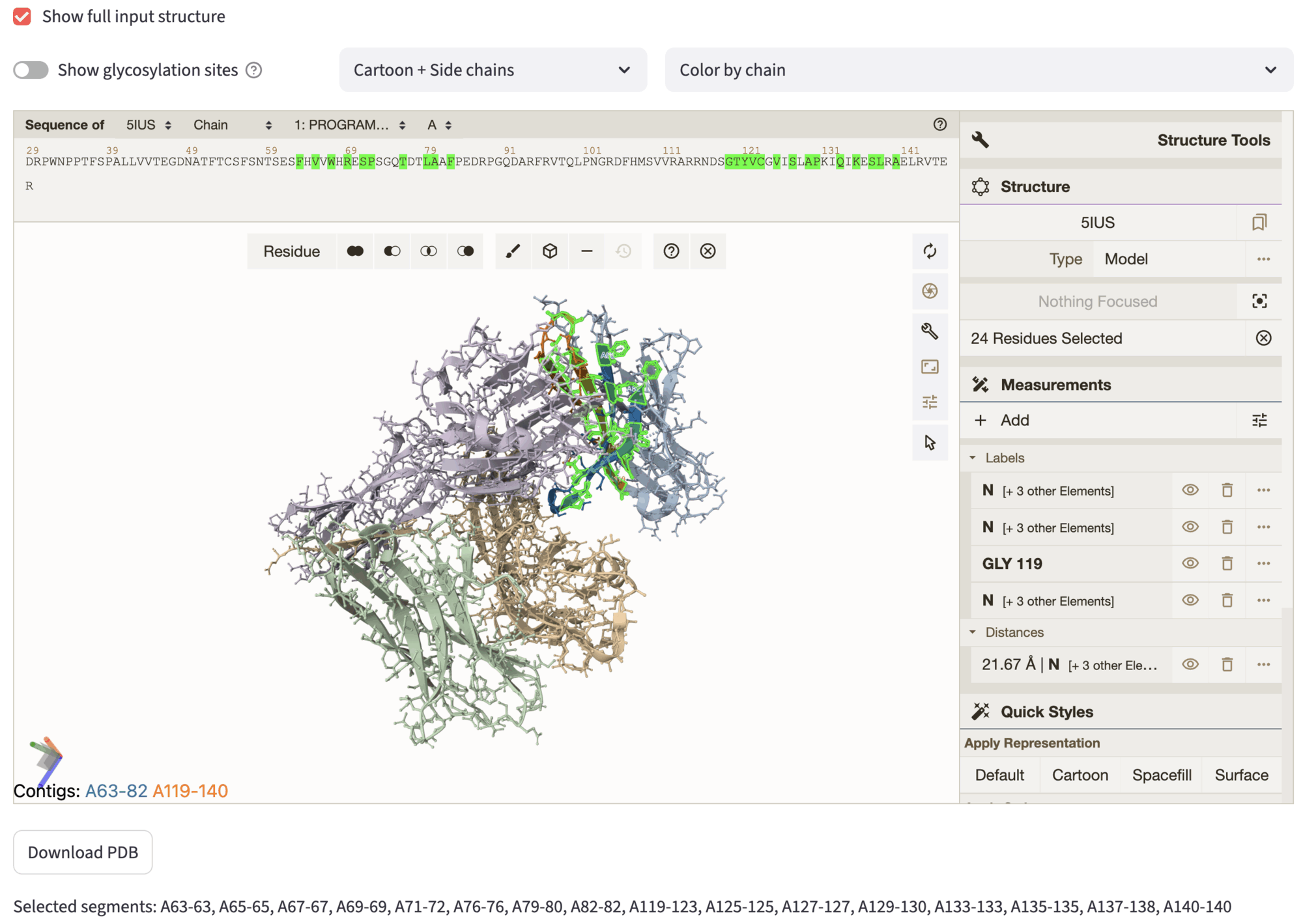Delete the GLY 119 label
Image resolution: width=1303 pixels, height=924 pixels.
coord(1227,564)
